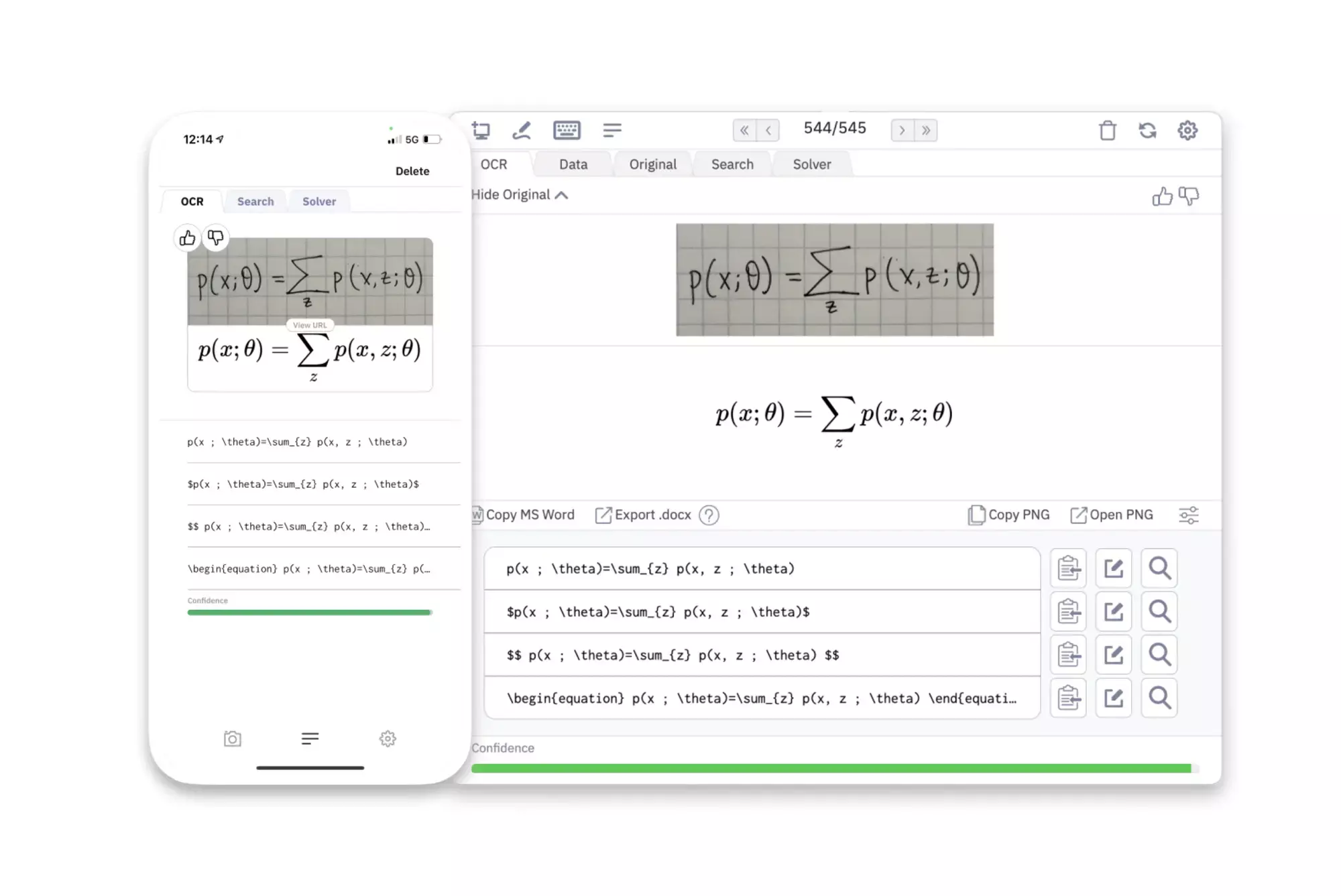This screenshot has height=896, width=1341.
Task: Expand the navigation skip-to-last arrow
Action: click(x=928, y=129)
